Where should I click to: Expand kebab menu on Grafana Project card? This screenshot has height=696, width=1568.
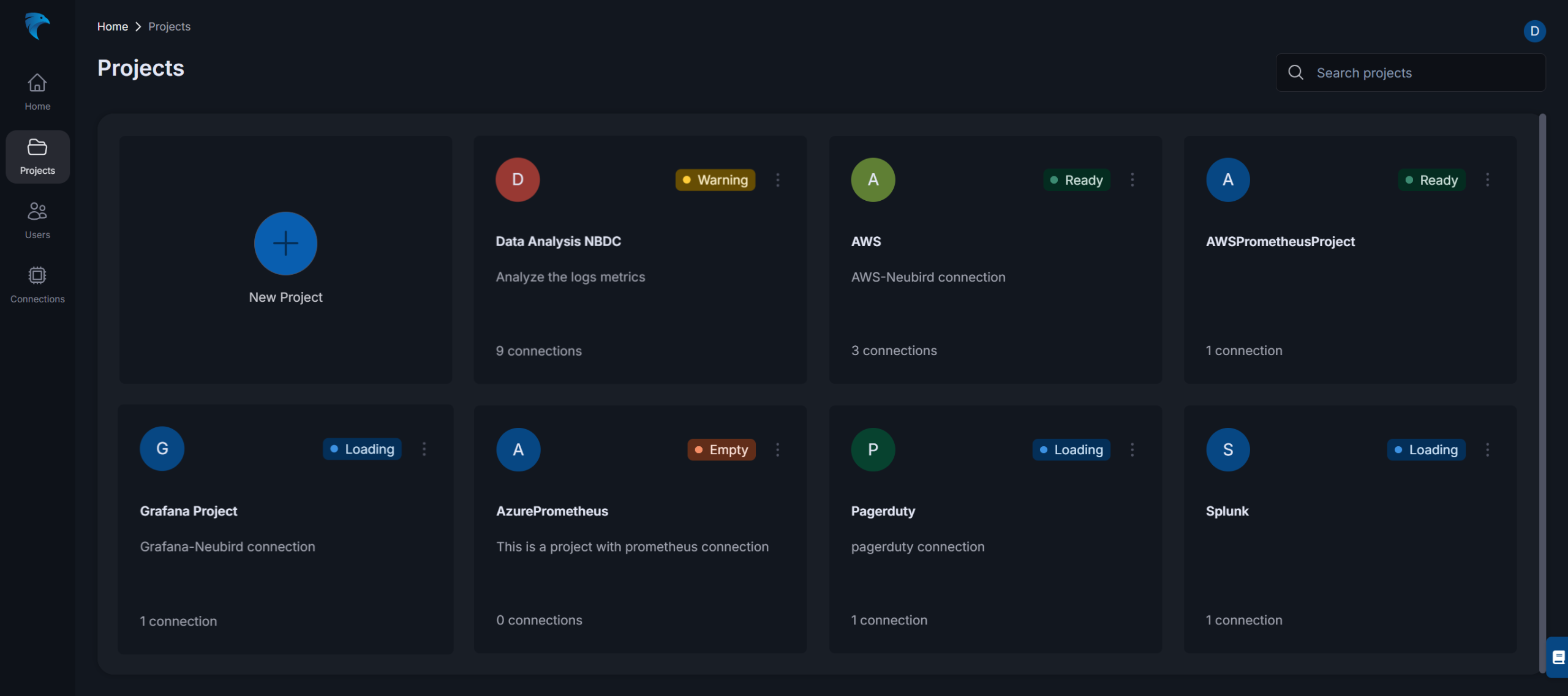coord(424,449)
